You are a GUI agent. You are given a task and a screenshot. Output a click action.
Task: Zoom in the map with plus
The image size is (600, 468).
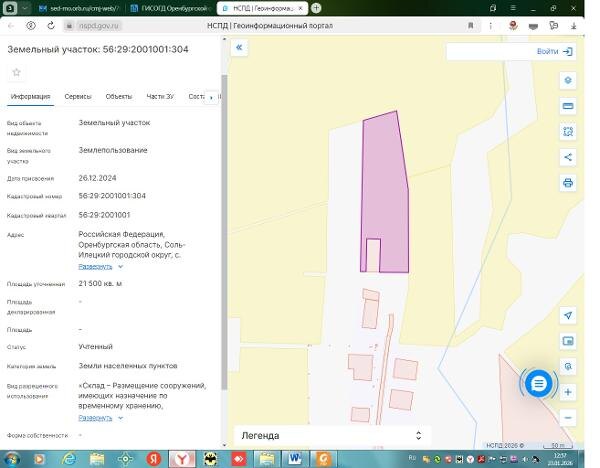click(x=568, y=392)
